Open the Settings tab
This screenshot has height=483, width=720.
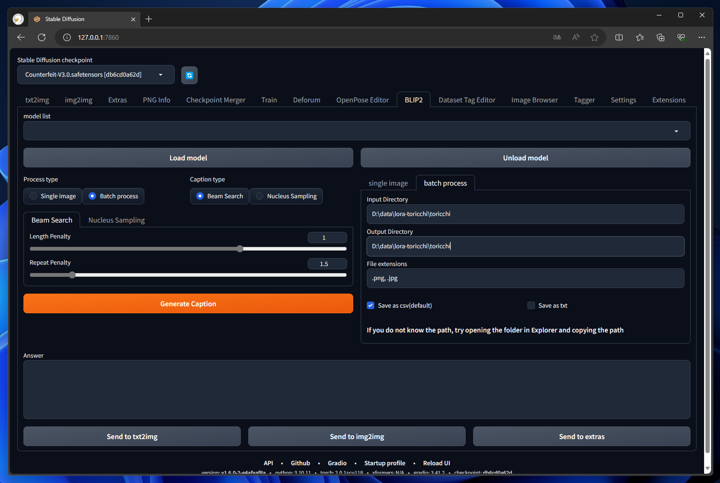[623, 100]
